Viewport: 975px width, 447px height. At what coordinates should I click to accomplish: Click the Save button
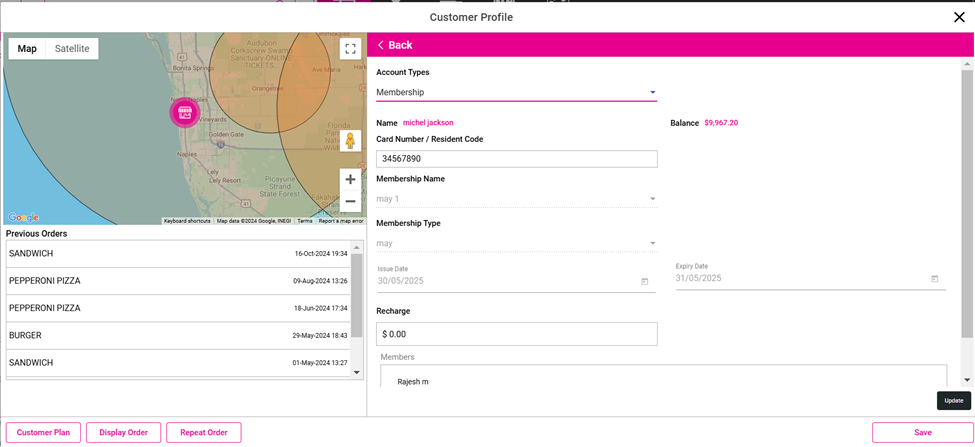[x=922, y=433]
